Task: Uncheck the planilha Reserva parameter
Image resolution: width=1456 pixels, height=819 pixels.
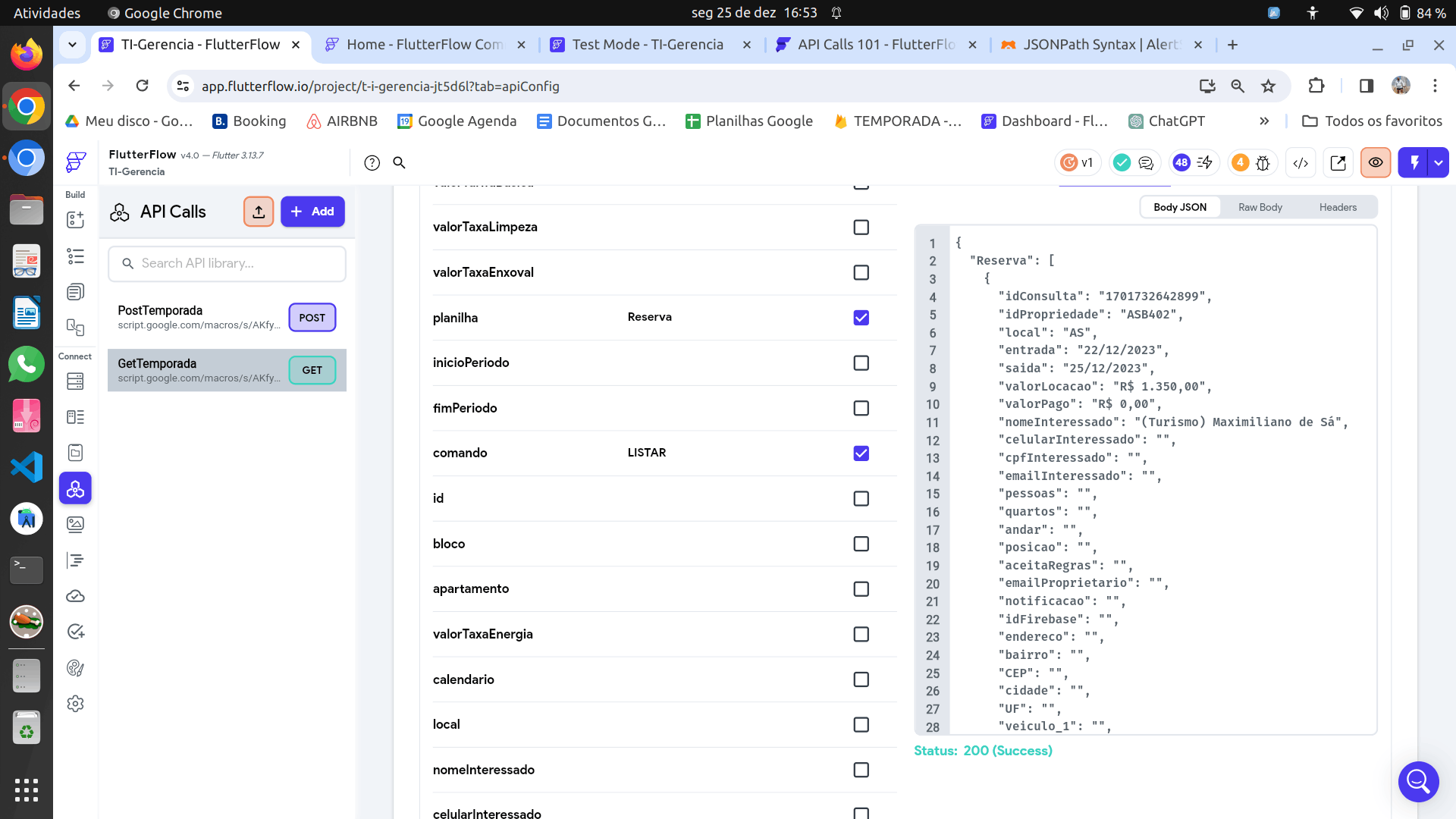Action: coord(861,318)
